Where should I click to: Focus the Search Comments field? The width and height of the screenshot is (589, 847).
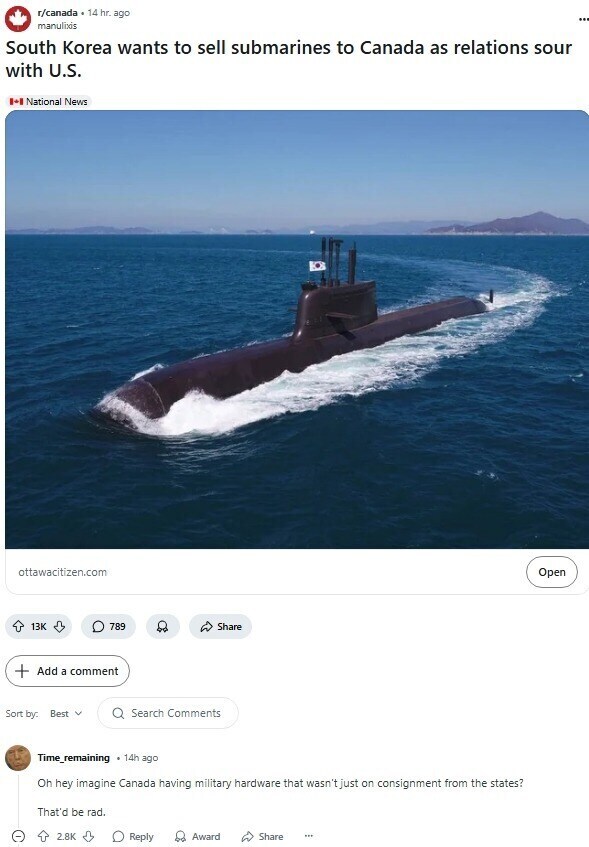point(168,713)
